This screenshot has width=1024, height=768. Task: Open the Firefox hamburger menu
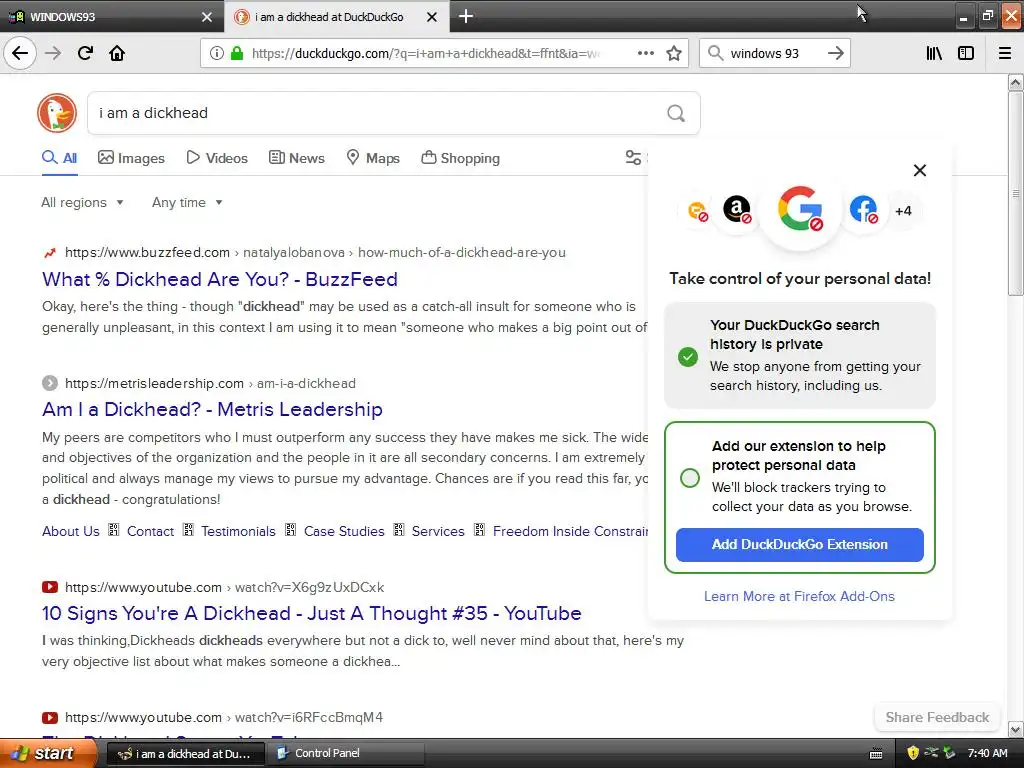click(x=1005, y=53)
